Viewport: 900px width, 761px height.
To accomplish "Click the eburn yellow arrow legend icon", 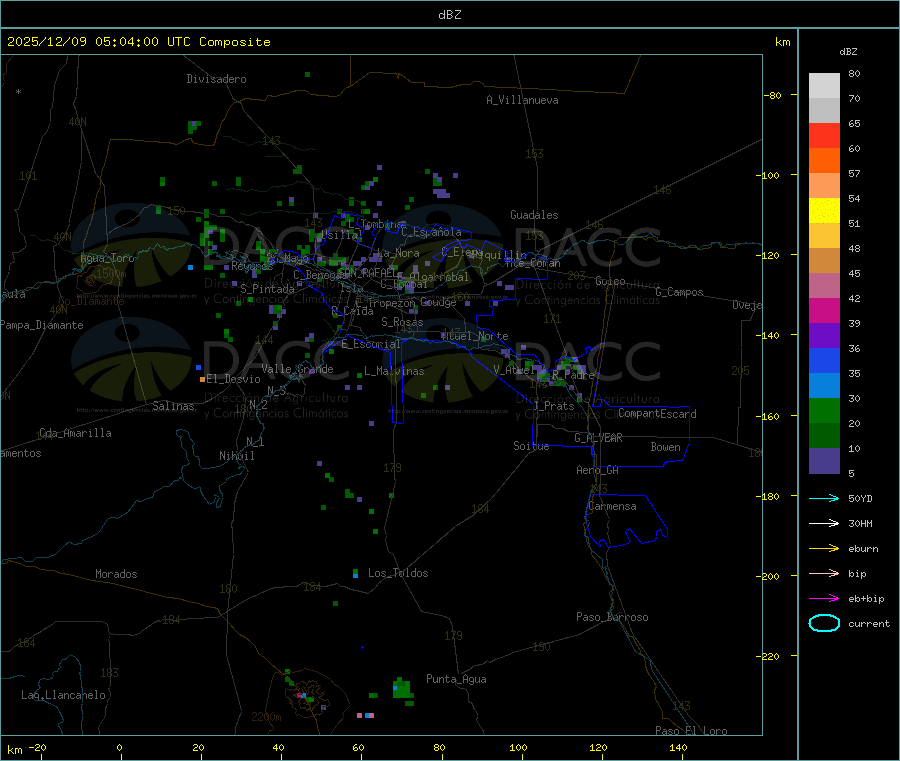I will 824,549.
